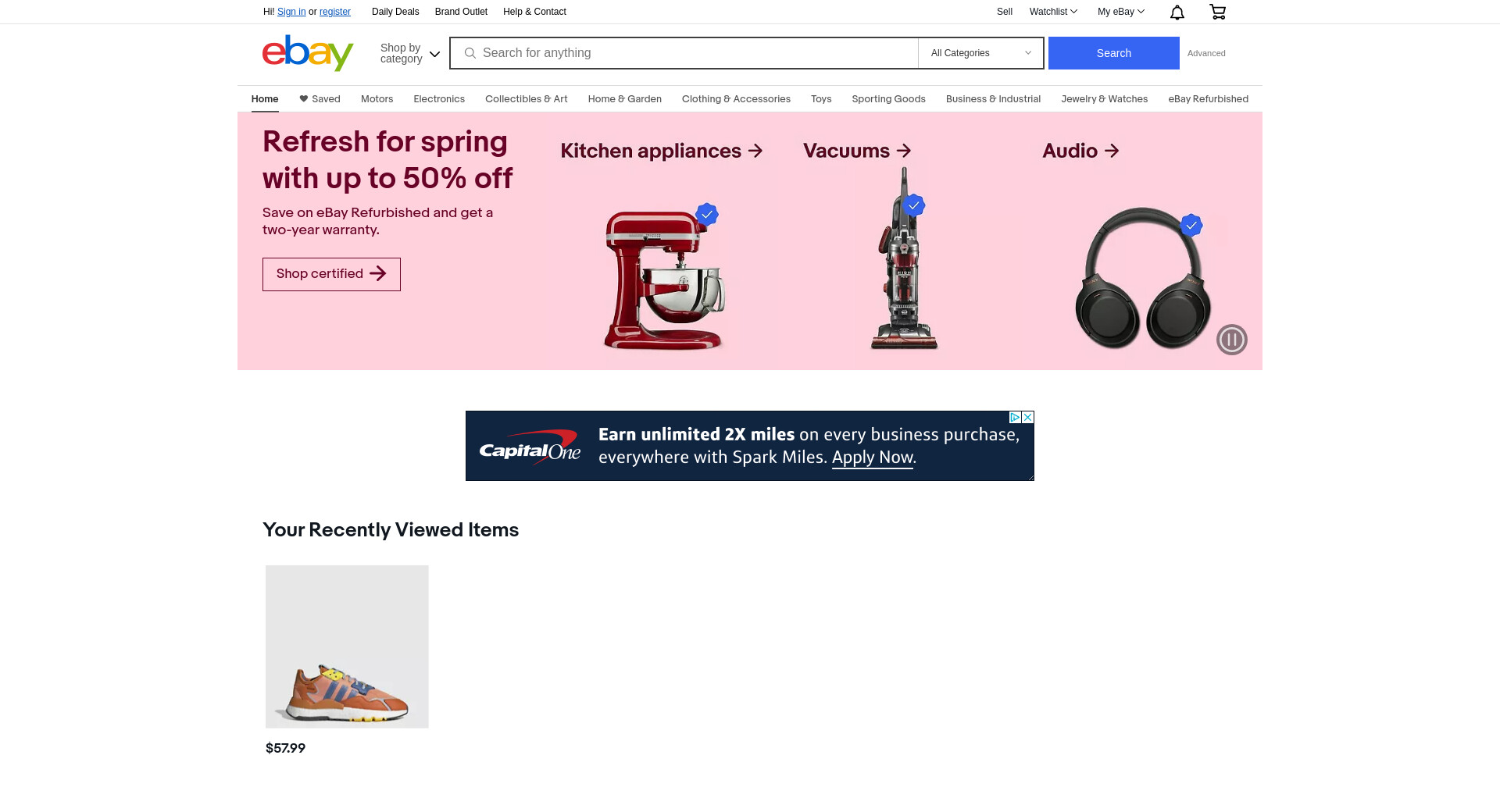
Task: Close the Capital One ad
Action: coord(1028,418)
